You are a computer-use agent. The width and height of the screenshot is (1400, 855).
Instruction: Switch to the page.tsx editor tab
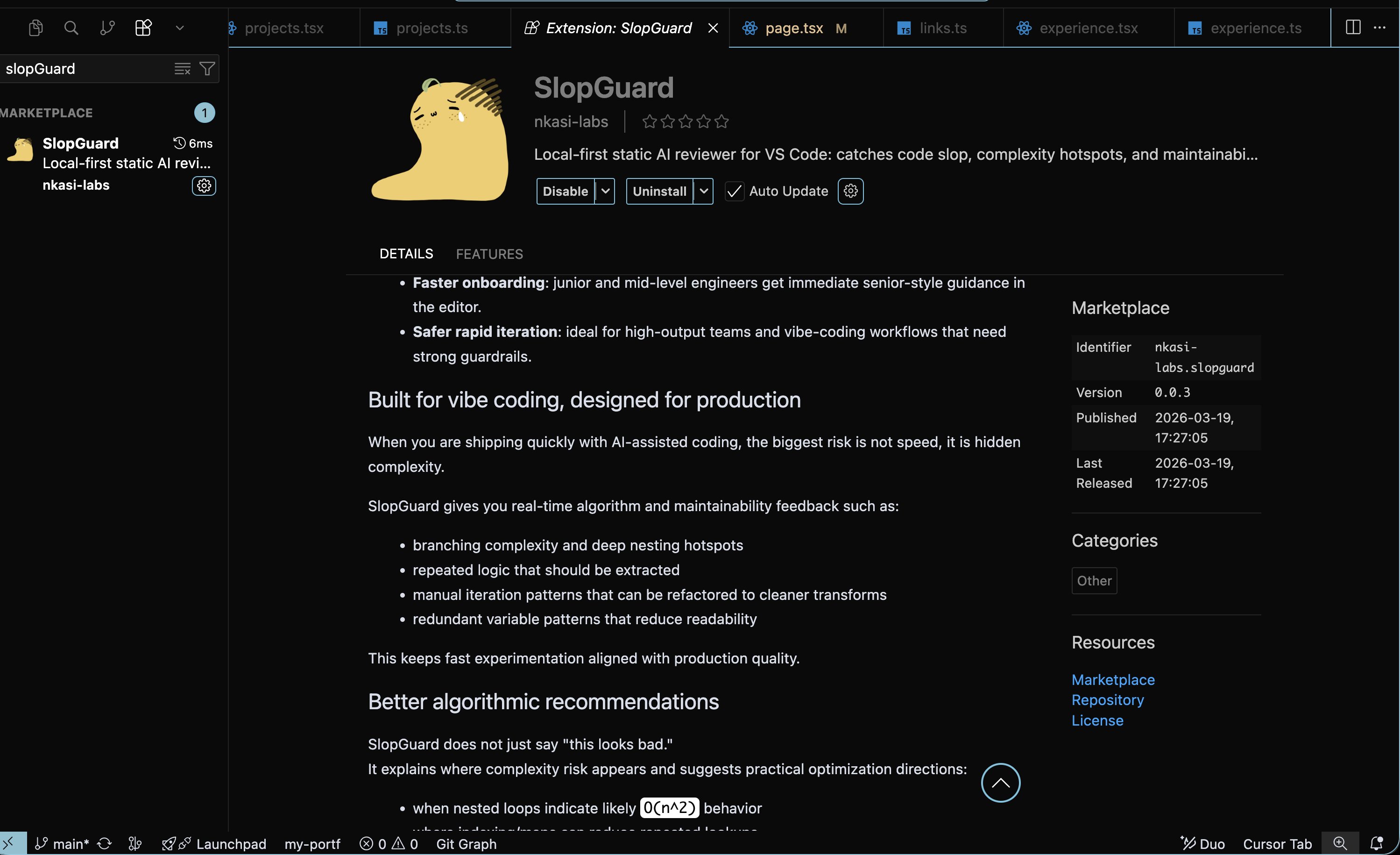[794, 28]
